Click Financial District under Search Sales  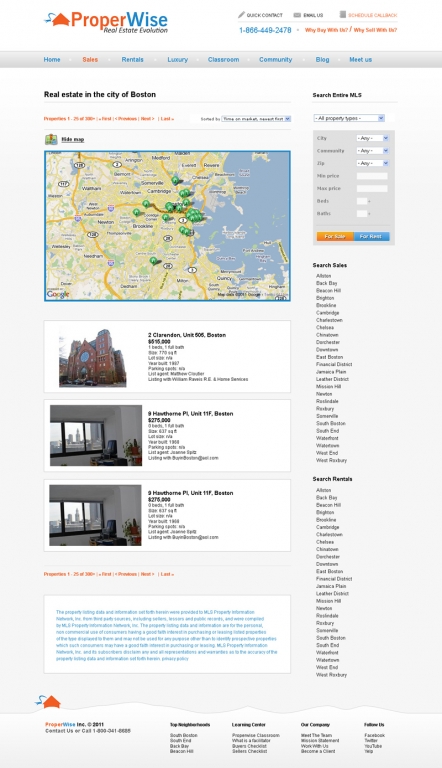pos(334,364)
